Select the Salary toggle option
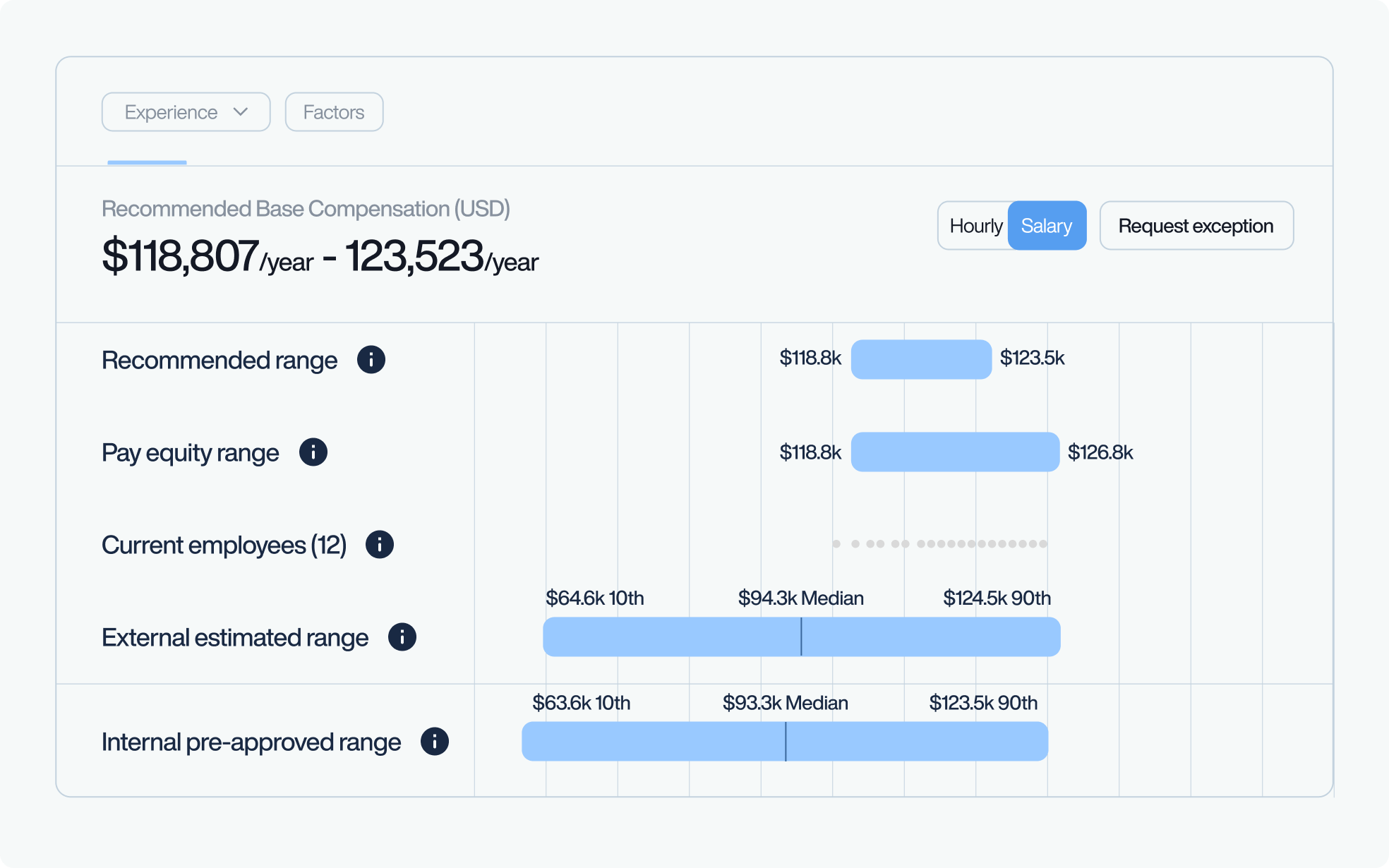This screenshot has width=1389, height=868. 1046,226
